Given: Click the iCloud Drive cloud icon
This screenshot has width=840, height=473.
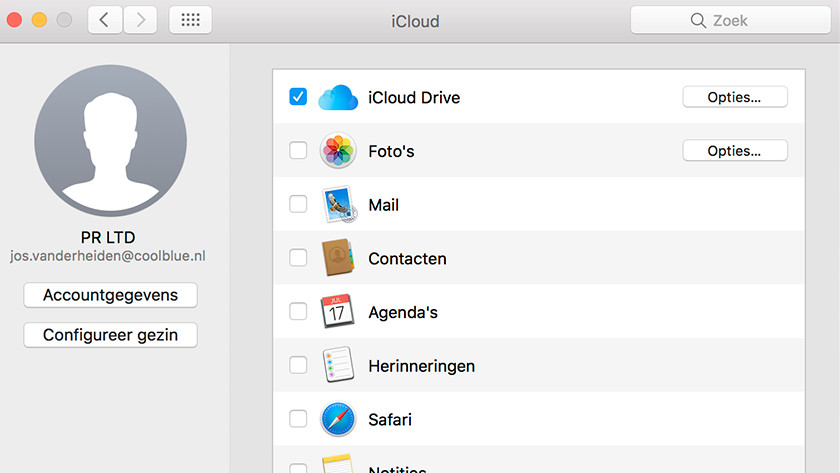Looking at the screenshot, I should [338, 97].
